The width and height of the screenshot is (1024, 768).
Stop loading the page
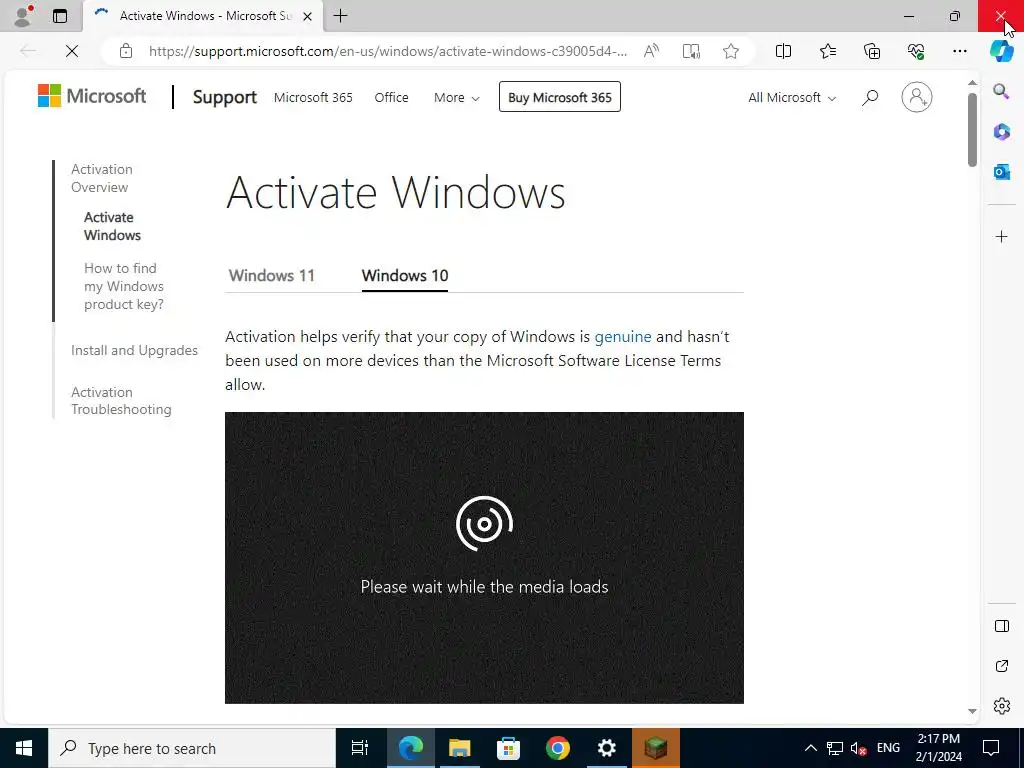click(x=72, y=51)
